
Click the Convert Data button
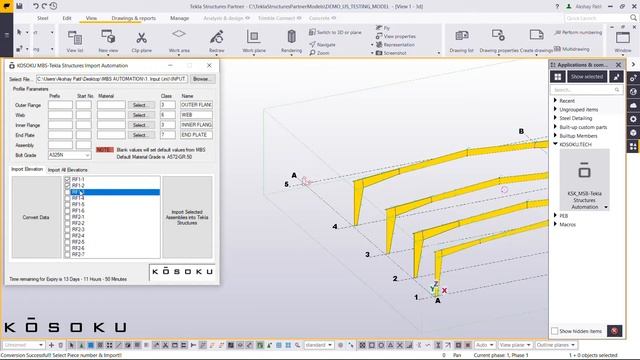tap(36, 217)
